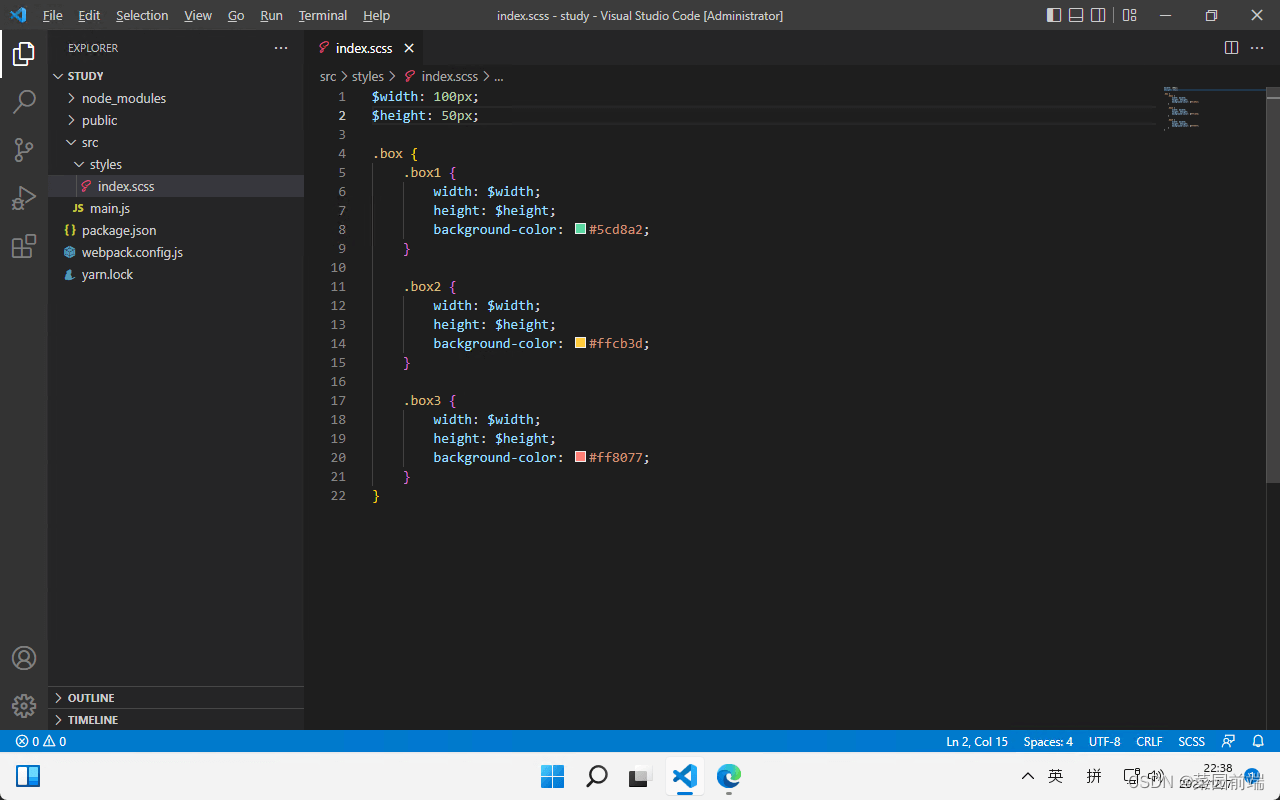Open the Manage gear icon
Viewport: 1280px width, 800px height.
point(24,706)
